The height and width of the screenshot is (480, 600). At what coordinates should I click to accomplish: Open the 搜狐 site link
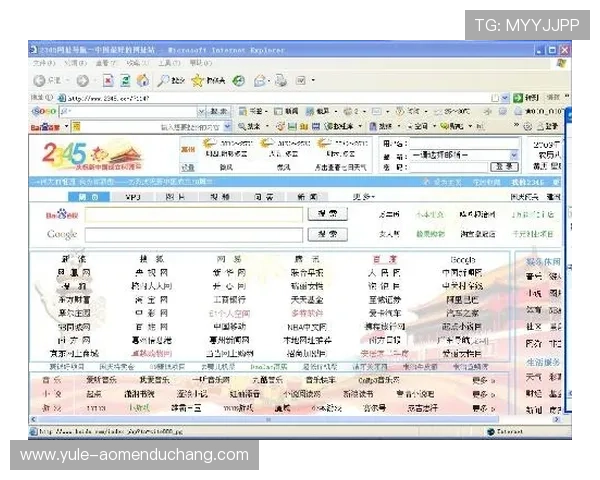coord(152,260)
